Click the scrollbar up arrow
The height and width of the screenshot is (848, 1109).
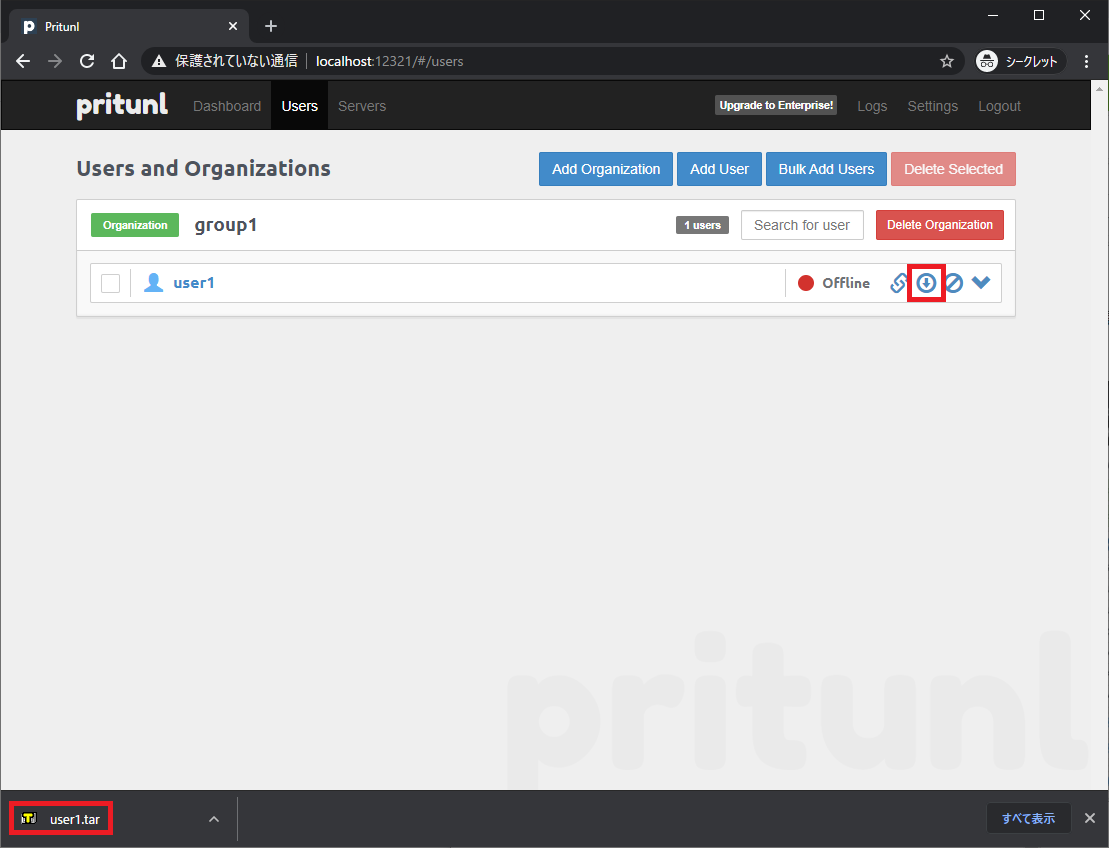[1099, 89]
